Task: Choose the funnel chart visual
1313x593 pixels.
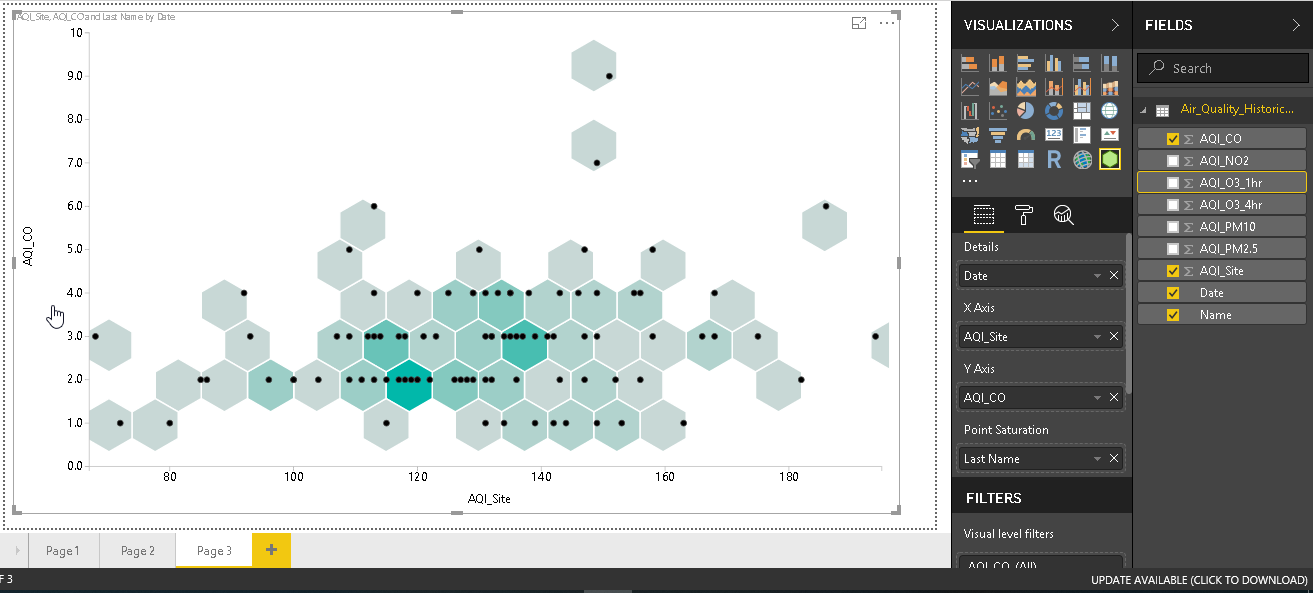Action: (x=998, y=135)
